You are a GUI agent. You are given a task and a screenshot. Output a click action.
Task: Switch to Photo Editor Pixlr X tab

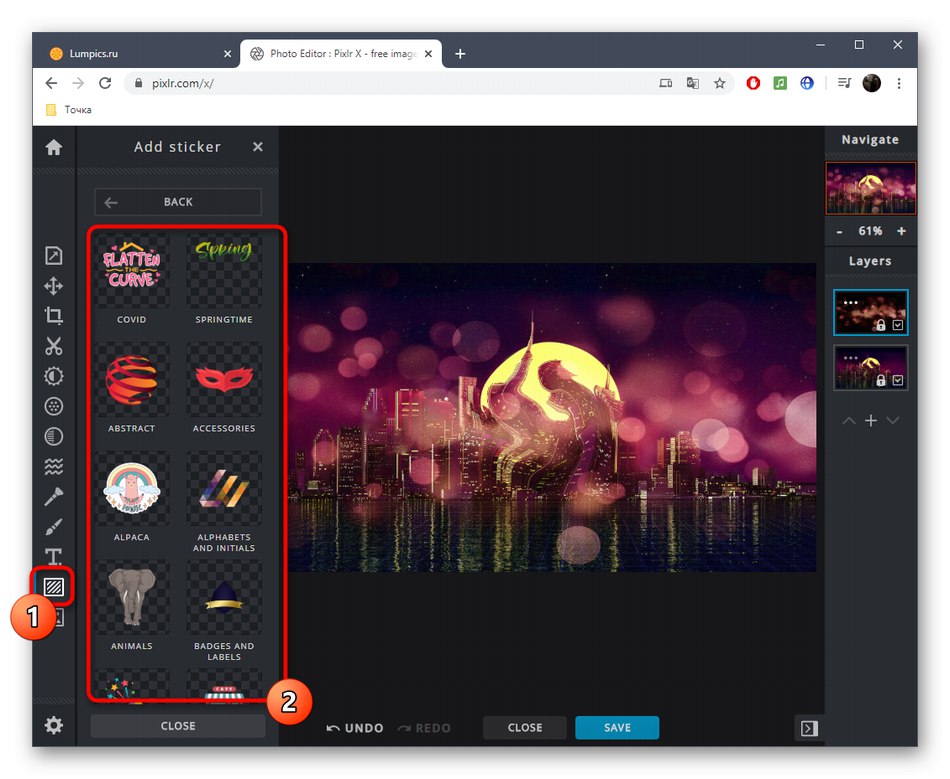[x=340, y=53]
